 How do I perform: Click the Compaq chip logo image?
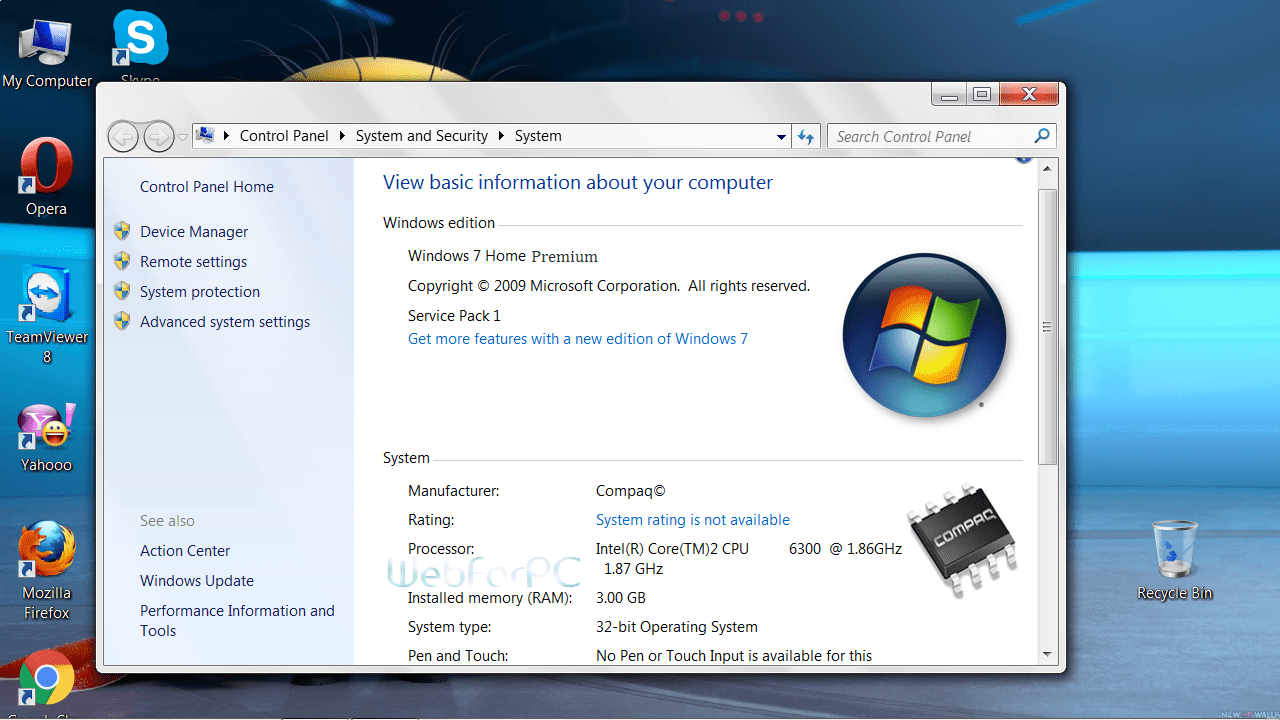pos(962,541)
